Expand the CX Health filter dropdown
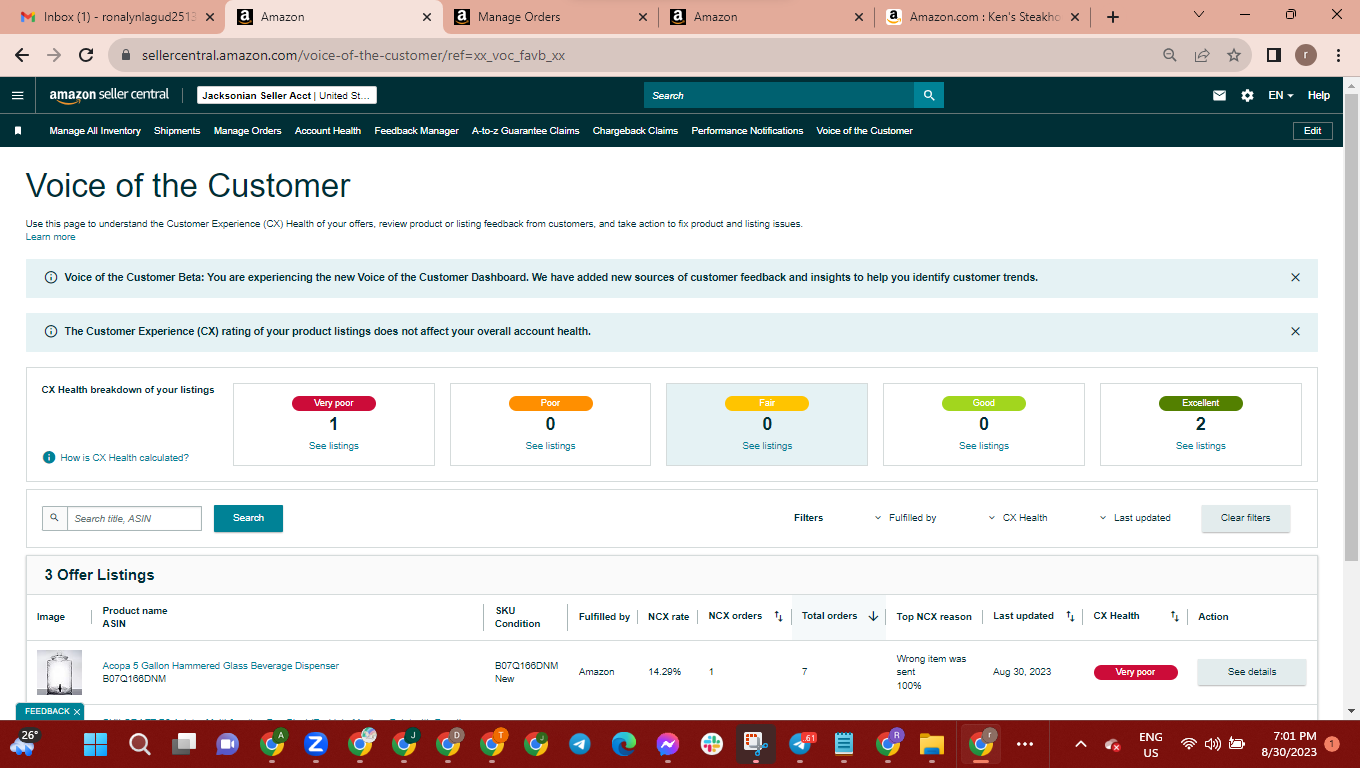1360x768 pixels. [1018, 518]
